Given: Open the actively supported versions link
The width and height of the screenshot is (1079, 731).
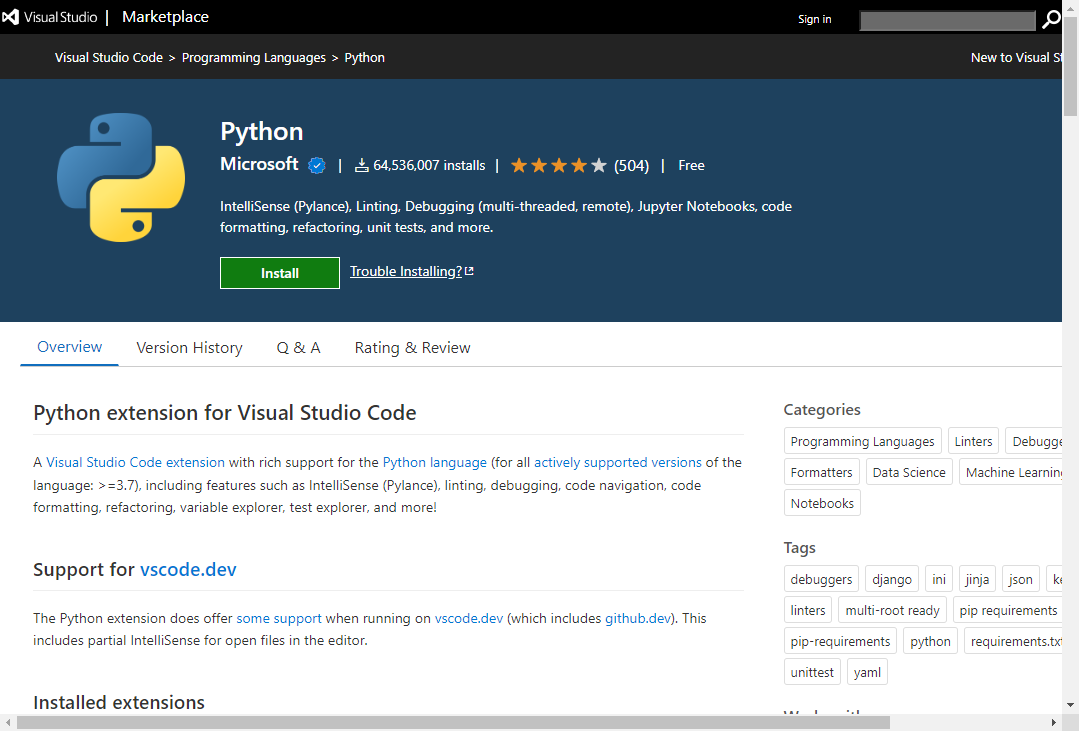Looking at the screenshot, I should [x=618, y=463].
